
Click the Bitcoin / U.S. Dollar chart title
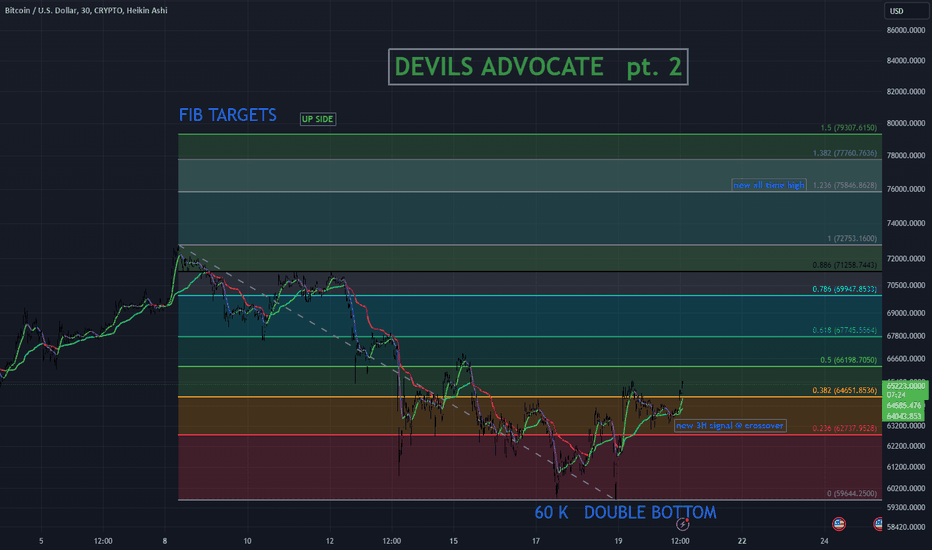point(86,10)
